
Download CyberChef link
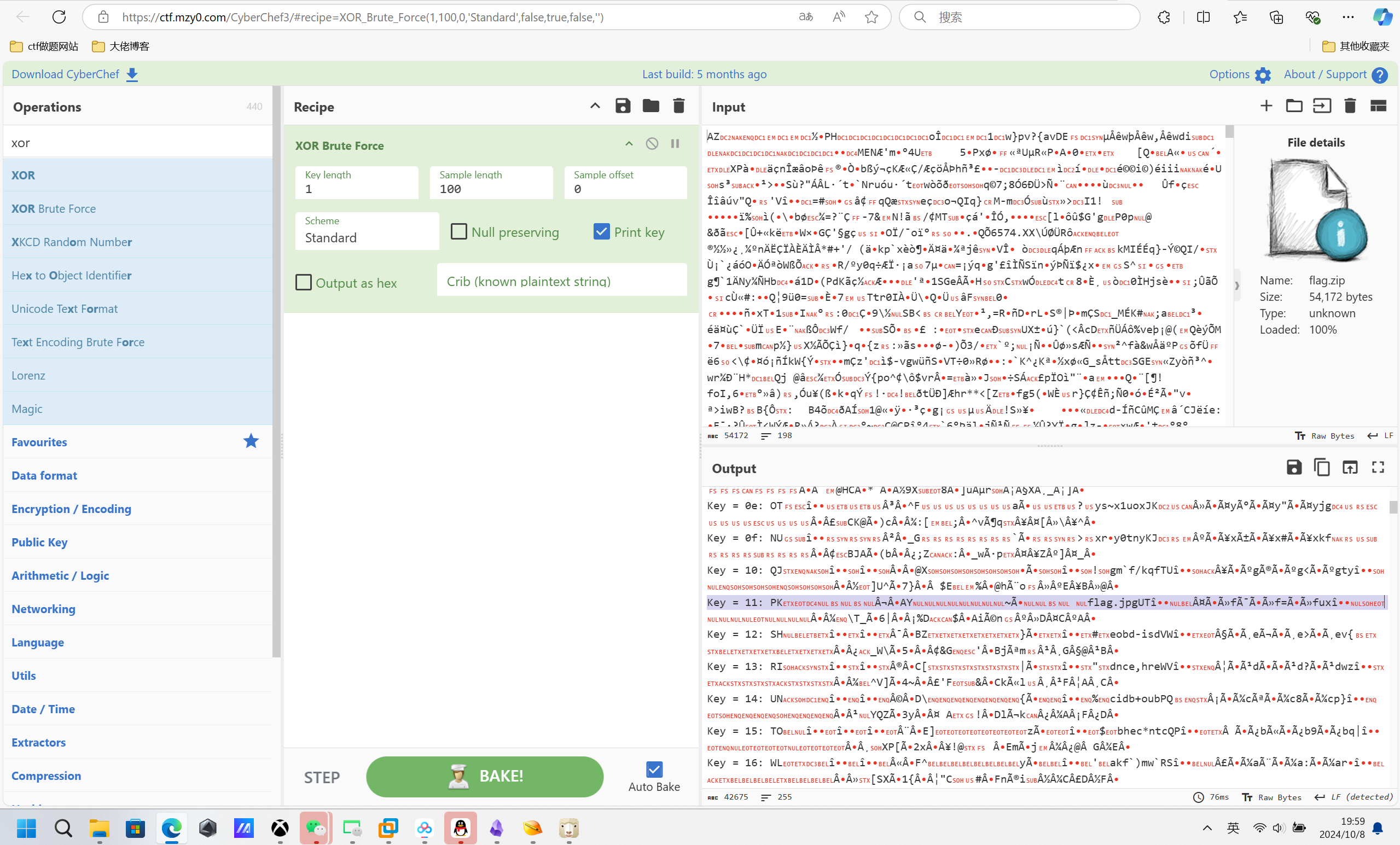(x=75, y=74)
